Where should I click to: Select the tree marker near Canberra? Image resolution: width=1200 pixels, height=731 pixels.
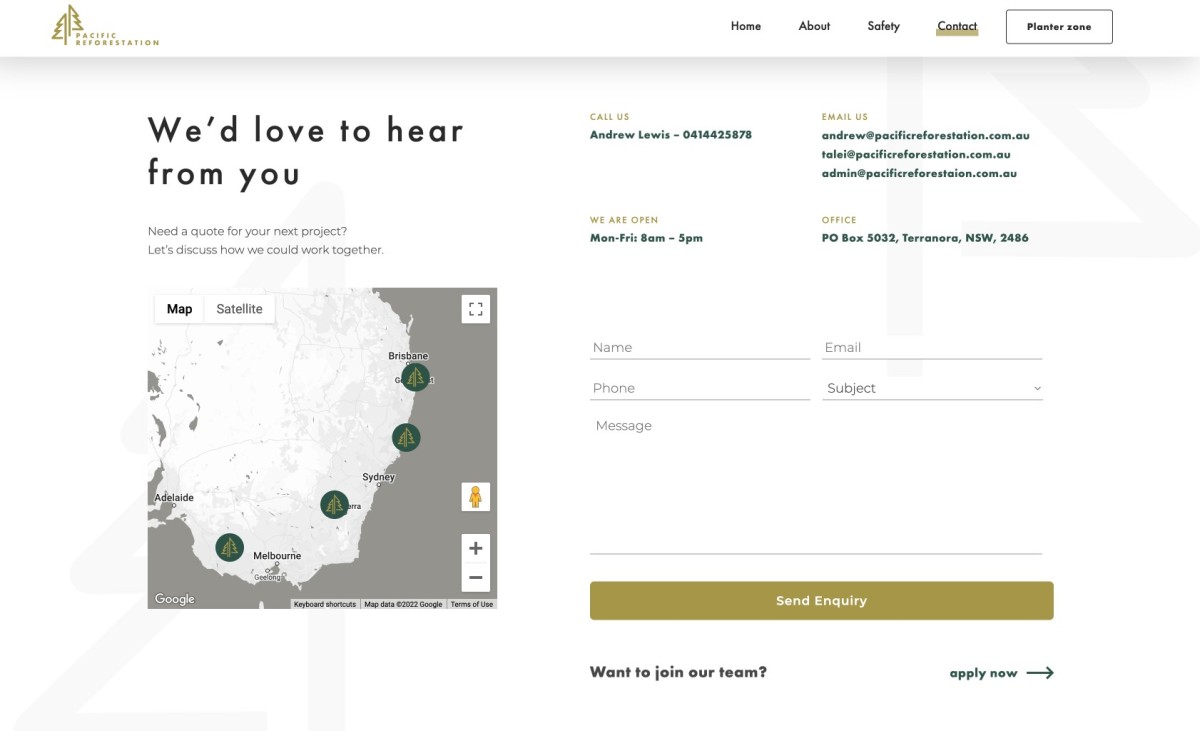click(x=334, y=505)
